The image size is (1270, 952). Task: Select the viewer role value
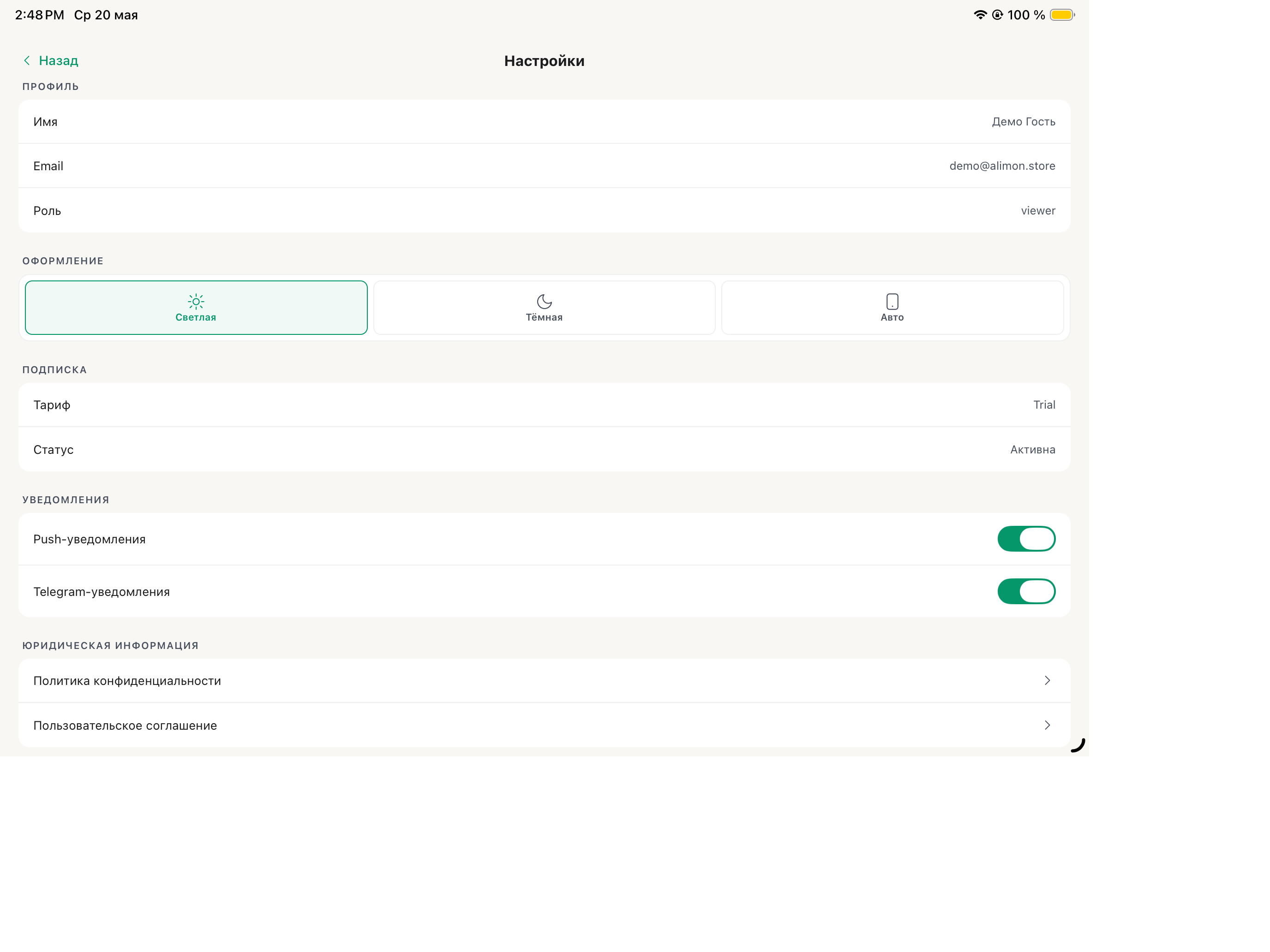coord(1038,211)
